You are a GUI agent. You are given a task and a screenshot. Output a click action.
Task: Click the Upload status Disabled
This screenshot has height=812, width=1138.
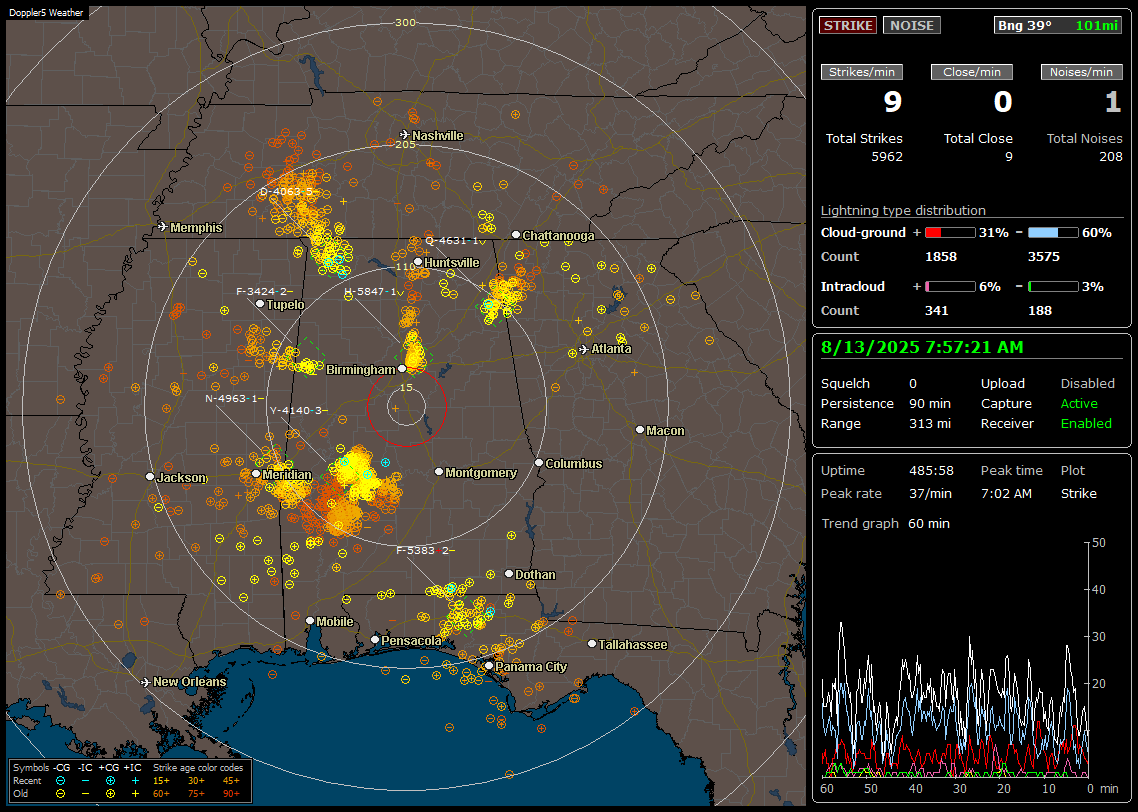tap(1087, 384)
